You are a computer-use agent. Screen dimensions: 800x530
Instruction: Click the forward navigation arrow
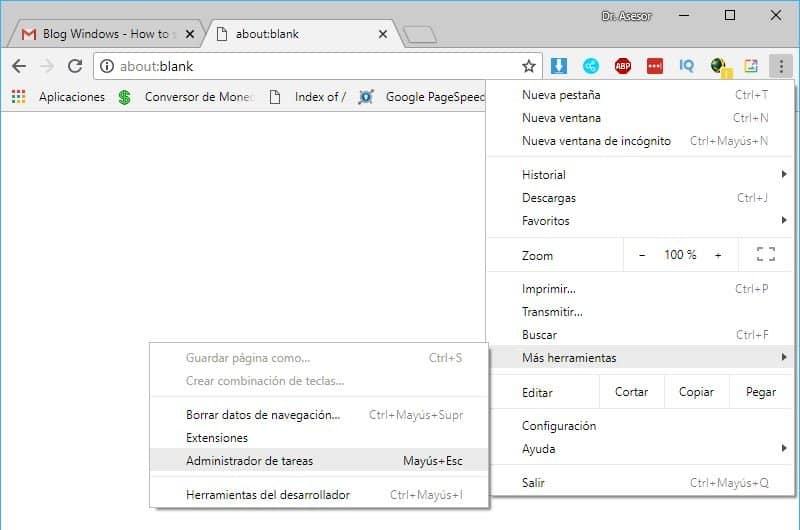(x=47, y=66)
